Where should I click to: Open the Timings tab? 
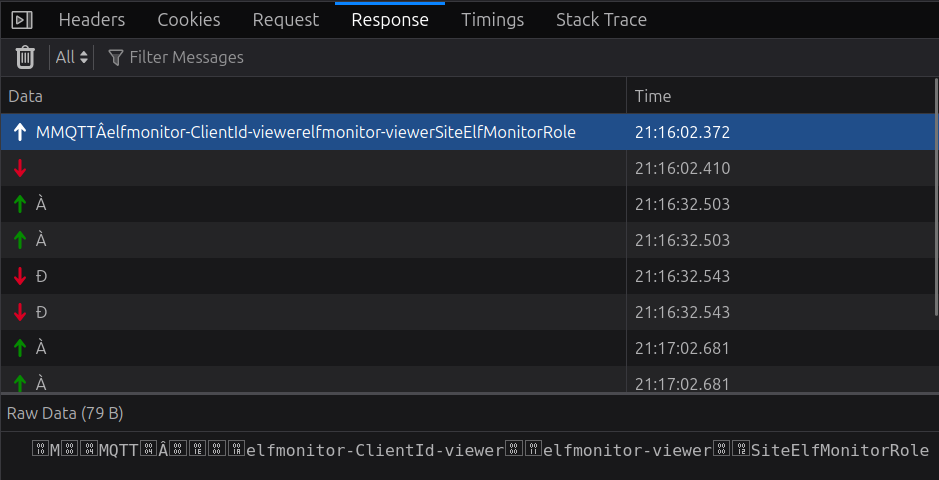pos(492,20)
